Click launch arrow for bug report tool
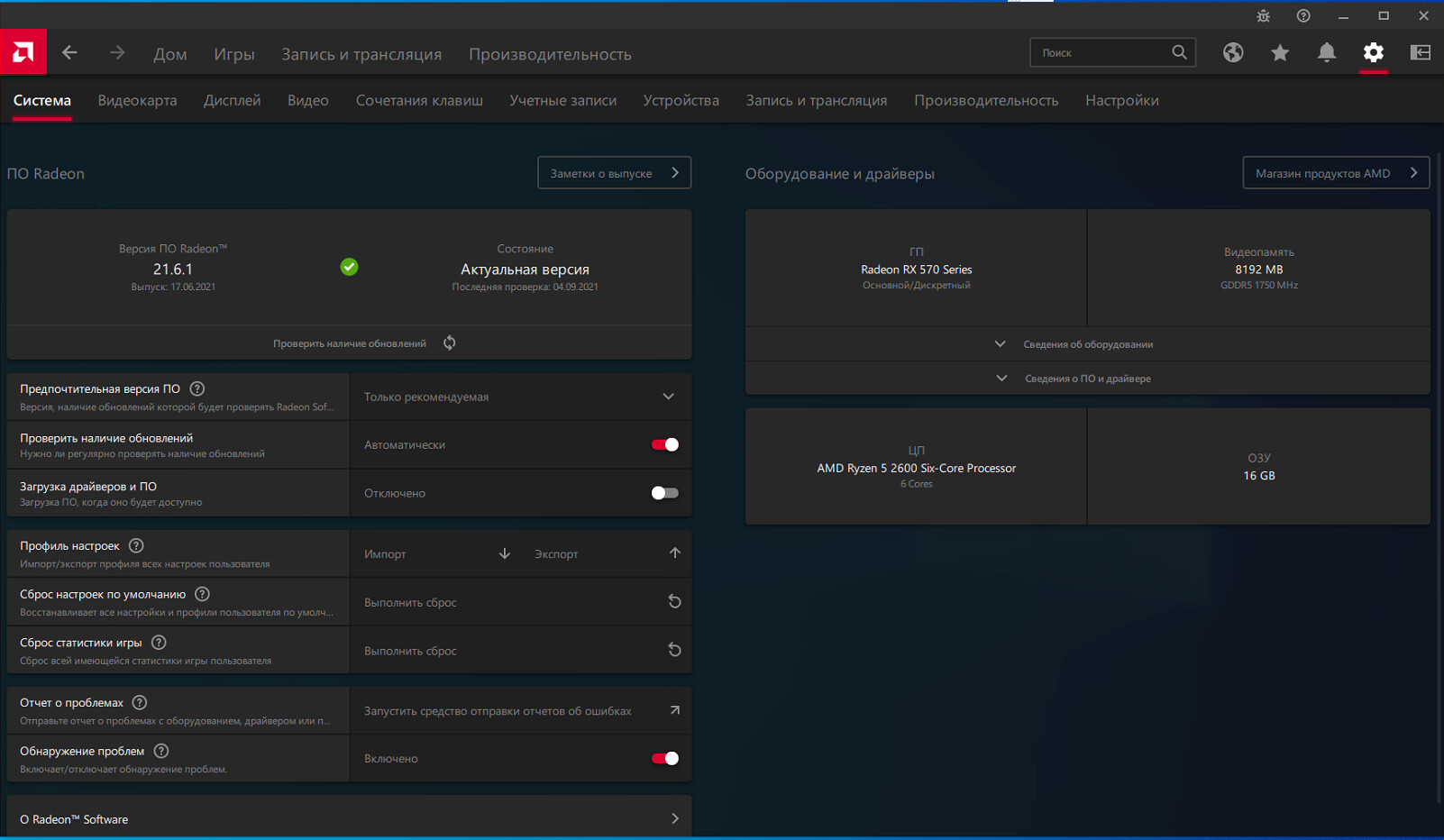Viewport: 1444px width, 840px height. click(675, 710)
